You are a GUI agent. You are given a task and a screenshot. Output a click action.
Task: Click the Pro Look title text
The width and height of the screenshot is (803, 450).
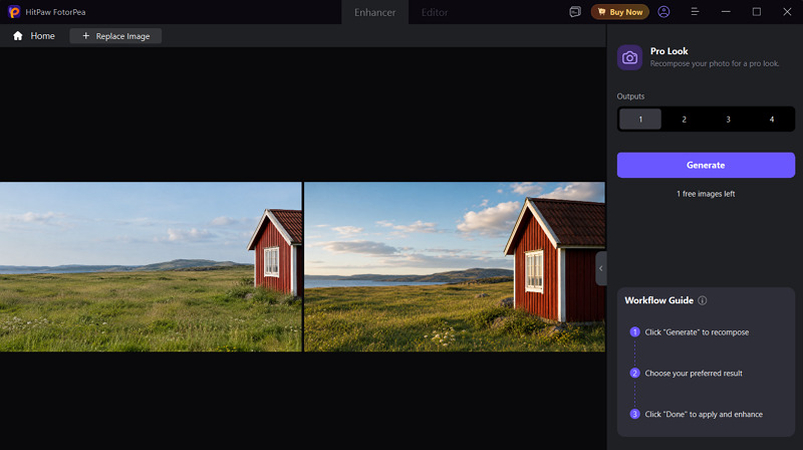coord(669,51)
